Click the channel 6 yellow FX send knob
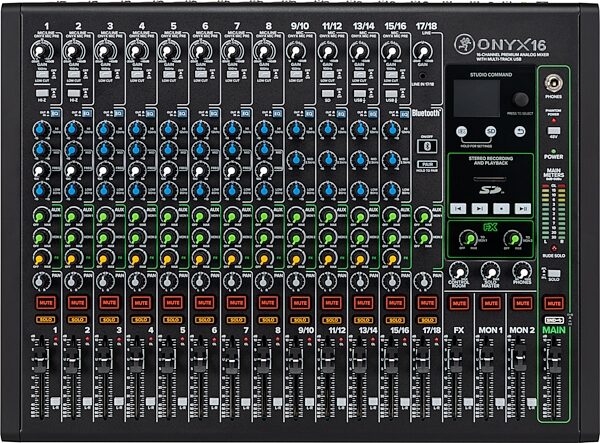 [x=200, y=258]
